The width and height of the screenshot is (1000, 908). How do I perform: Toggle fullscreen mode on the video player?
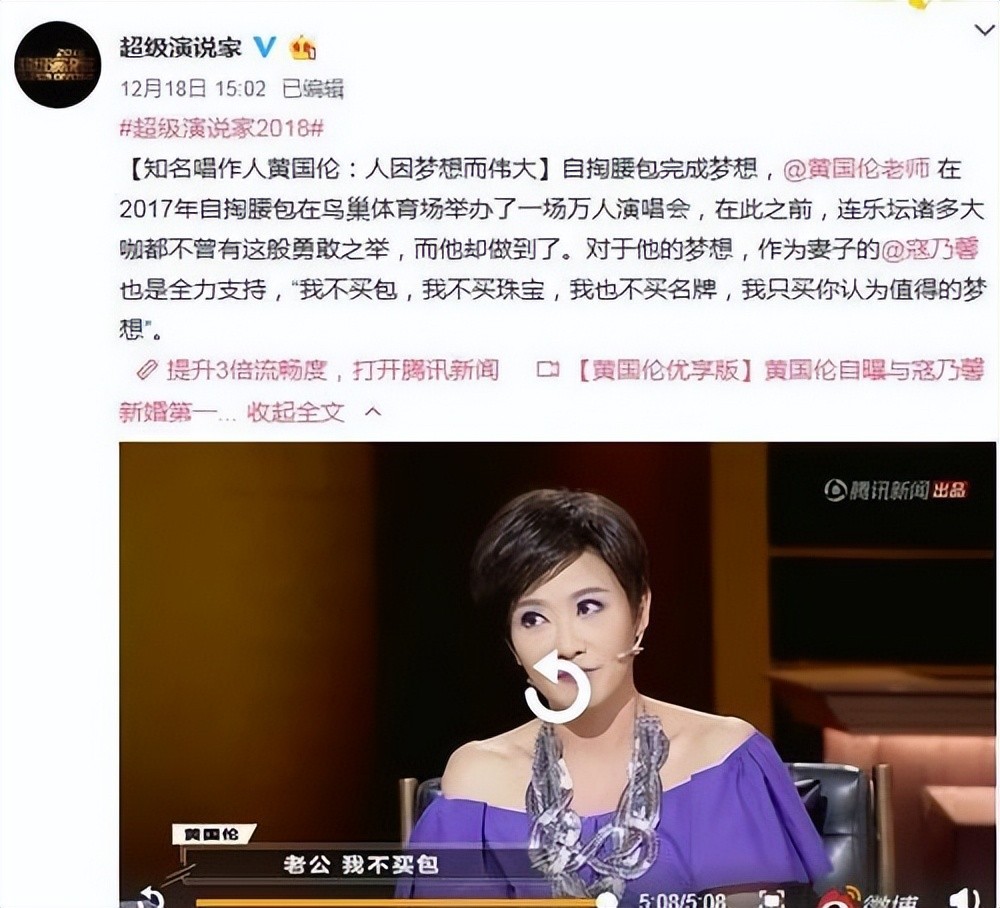(770, 900)
